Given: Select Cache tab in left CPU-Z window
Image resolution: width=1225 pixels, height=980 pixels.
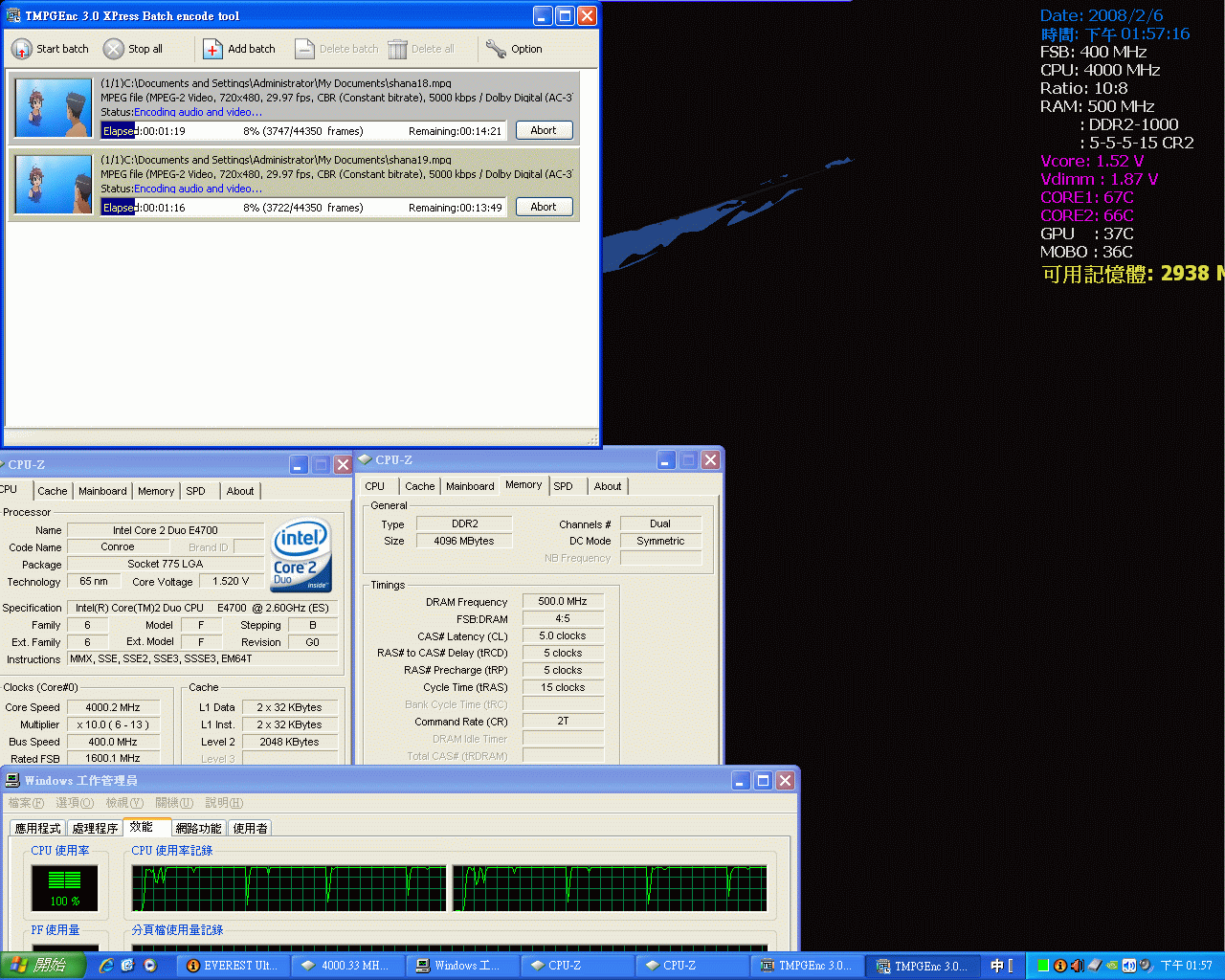Looking at the screenshot, I should pos(53,491).
